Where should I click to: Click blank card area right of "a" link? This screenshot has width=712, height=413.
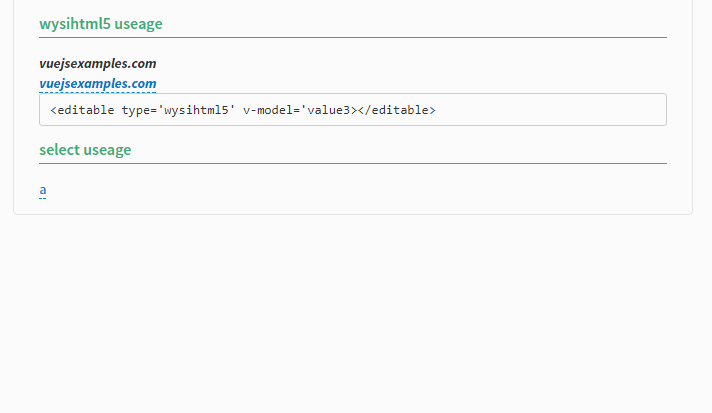pyautogui.click(x=350, y=190)
